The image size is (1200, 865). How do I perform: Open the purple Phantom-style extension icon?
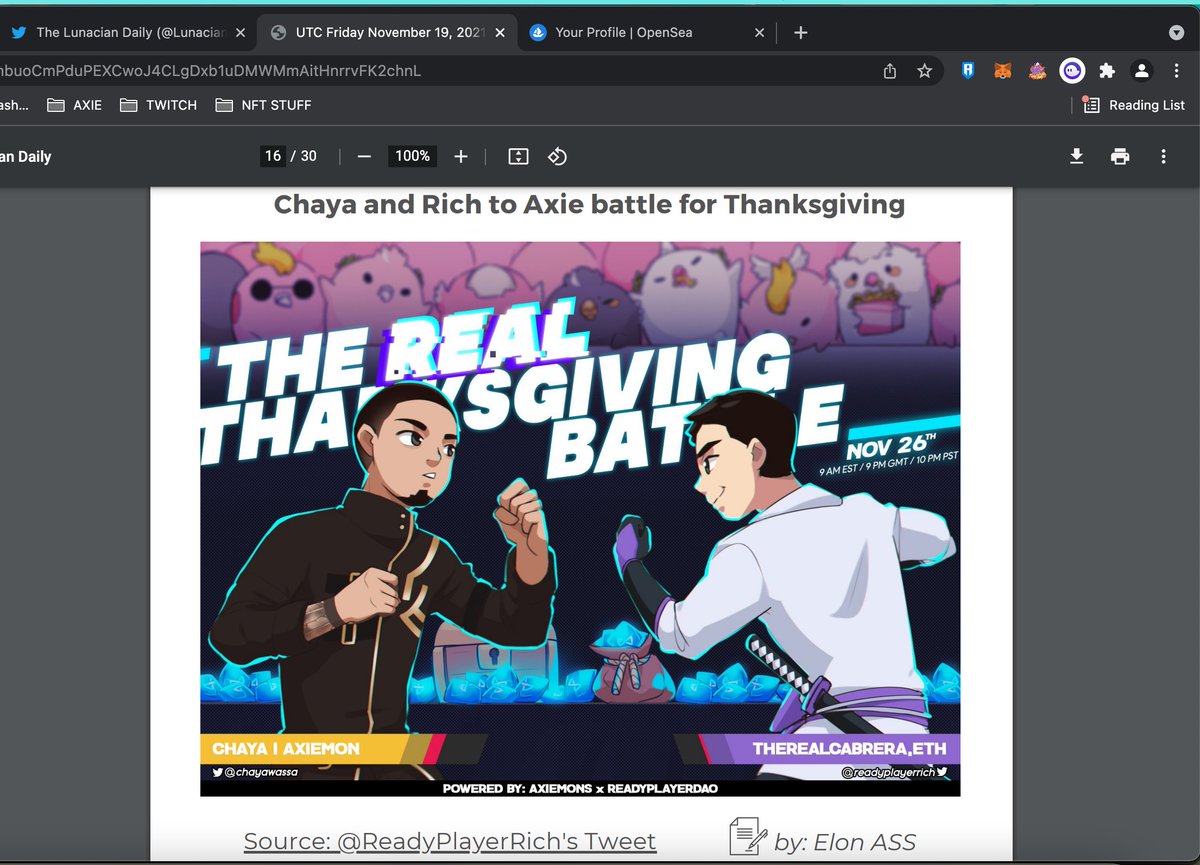click(1037, 71)
